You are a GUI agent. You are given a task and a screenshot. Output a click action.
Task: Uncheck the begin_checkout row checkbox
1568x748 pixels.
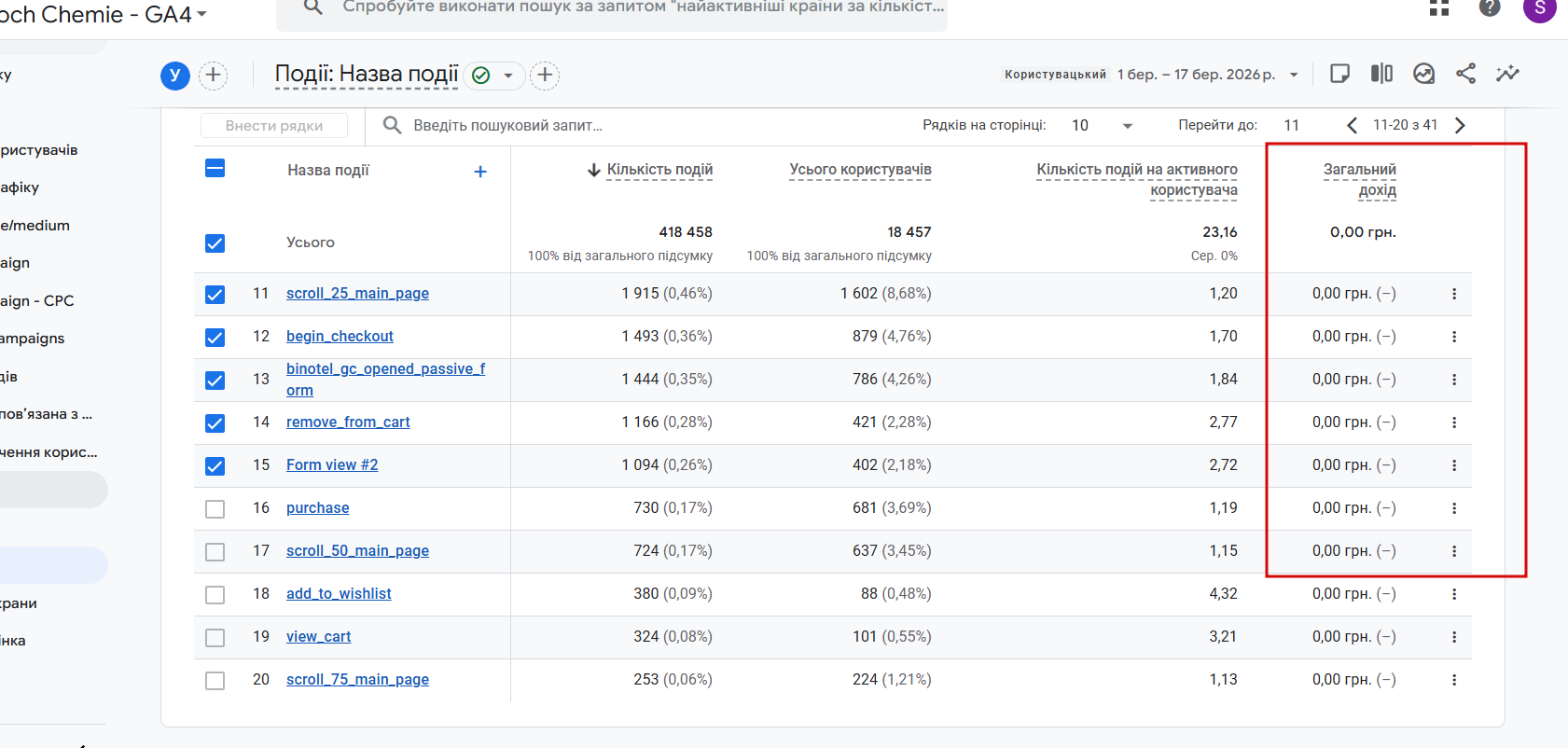point(215,337)
